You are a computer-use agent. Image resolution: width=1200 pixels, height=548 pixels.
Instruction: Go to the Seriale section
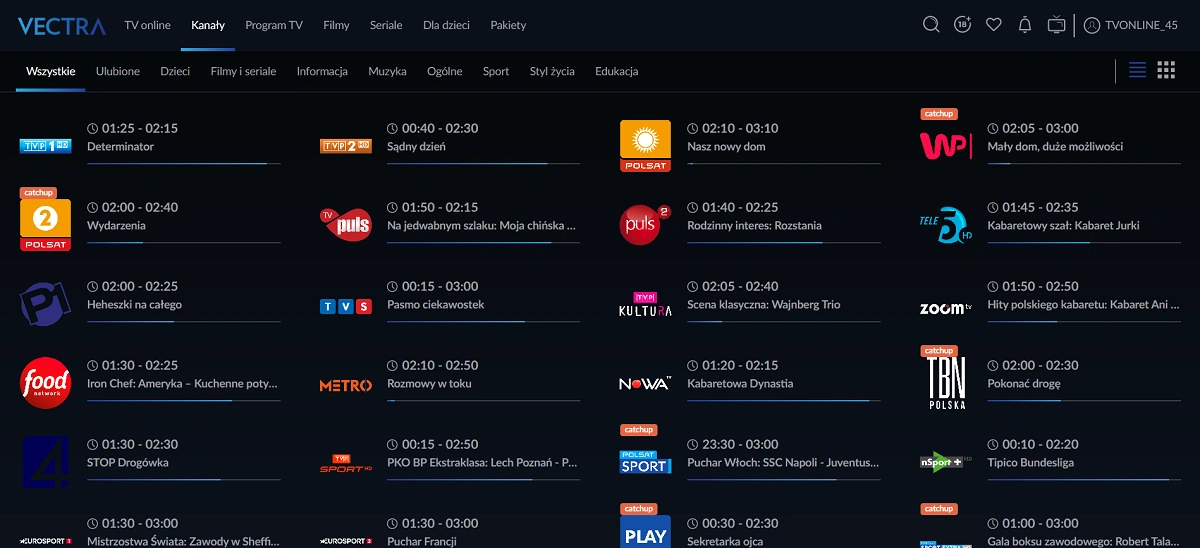point(386,25)
